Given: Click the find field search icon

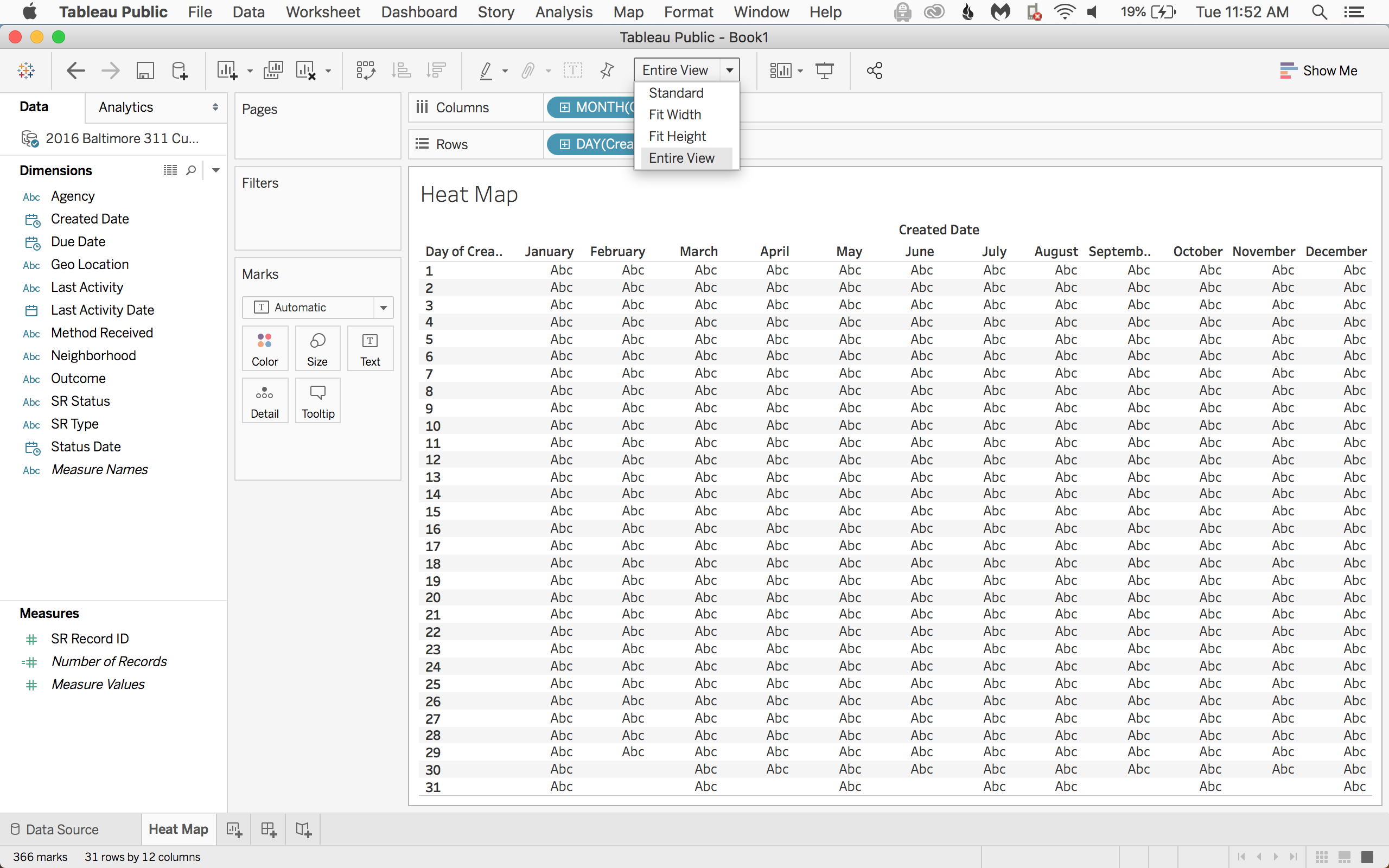Looking at the screenshot, I should coord(191,170).
